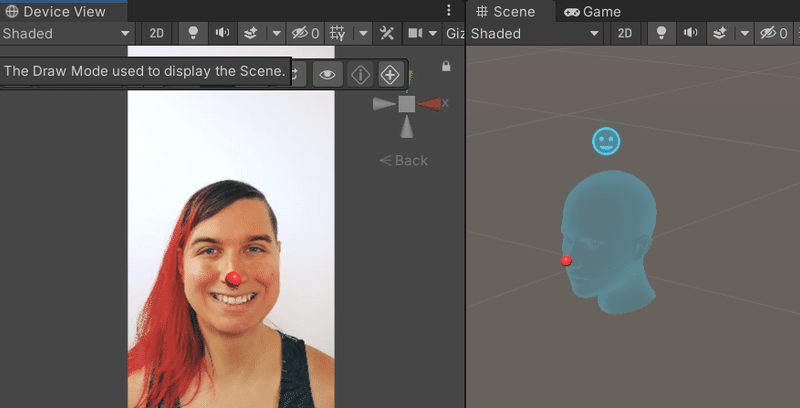Toggle effects (skybox/fog) icon in Device View
Image resolution: width=800 pixels, height=408 pixels.
[251, 34]
